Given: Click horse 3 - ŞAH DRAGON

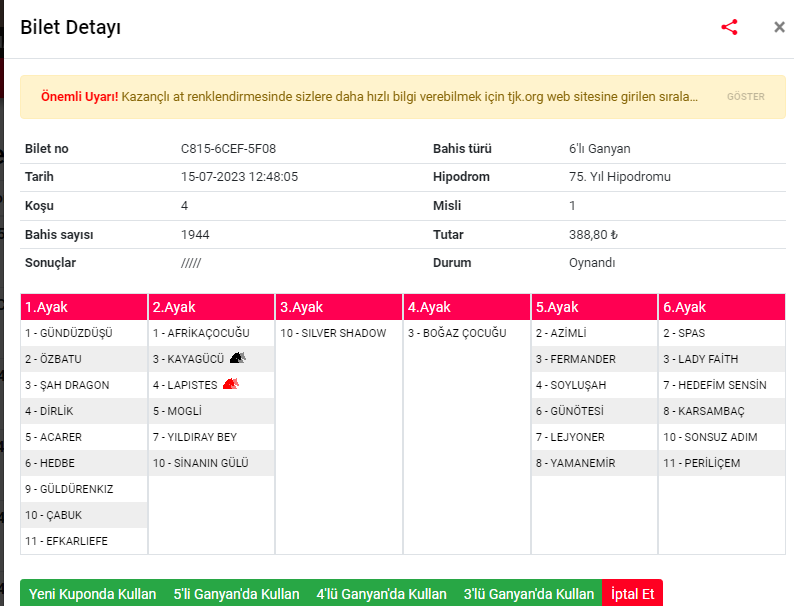Looking at the screenshot, I should (x=67, y=385).
